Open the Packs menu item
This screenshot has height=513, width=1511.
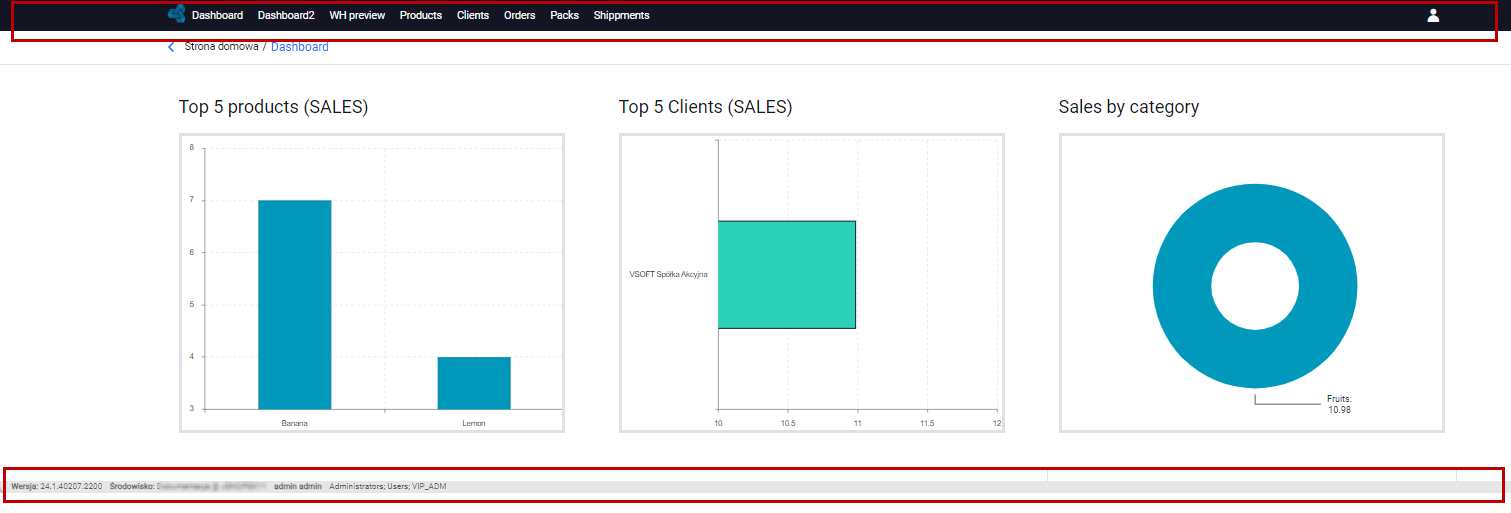pyautogui.click(x=565, y=15)
